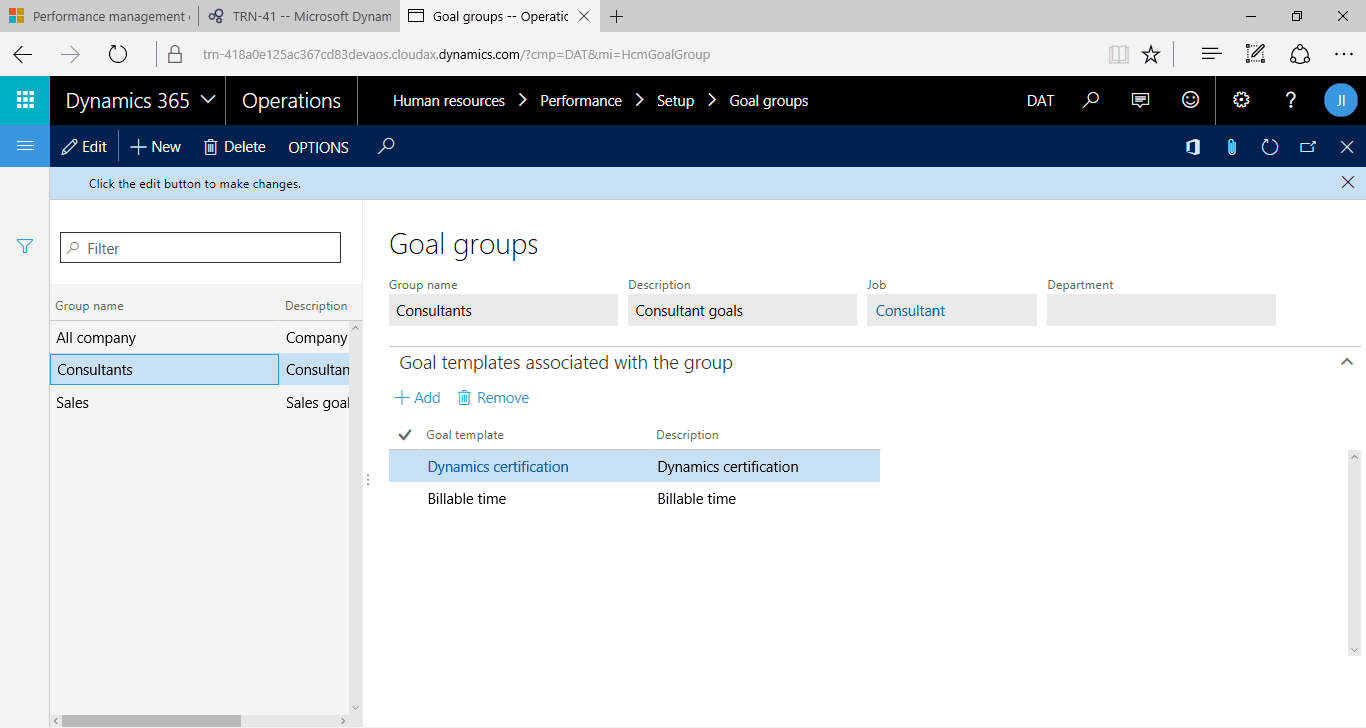
Task: Click the browser refresh button
Action: [118, 54]
